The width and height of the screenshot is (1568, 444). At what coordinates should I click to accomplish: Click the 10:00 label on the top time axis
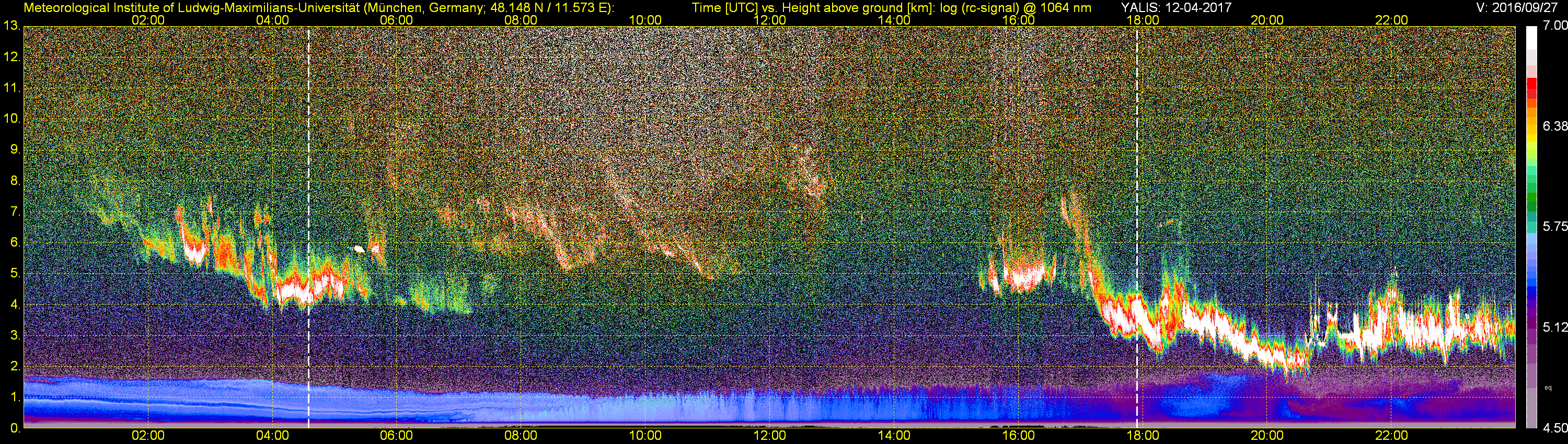point(645,19)
